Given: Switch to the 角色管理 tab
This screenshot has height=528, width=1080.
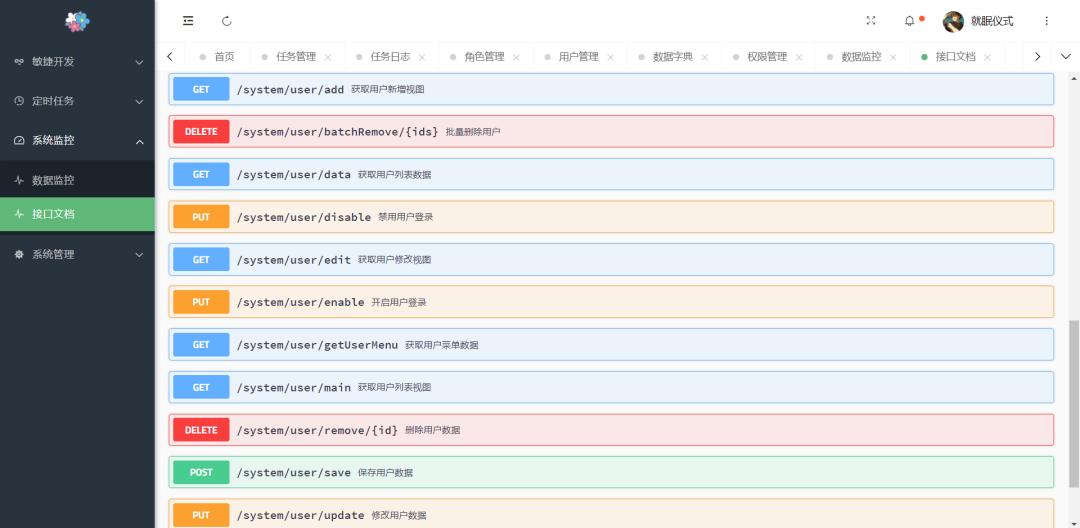Looking at the screenshot, I should point(484,57).
